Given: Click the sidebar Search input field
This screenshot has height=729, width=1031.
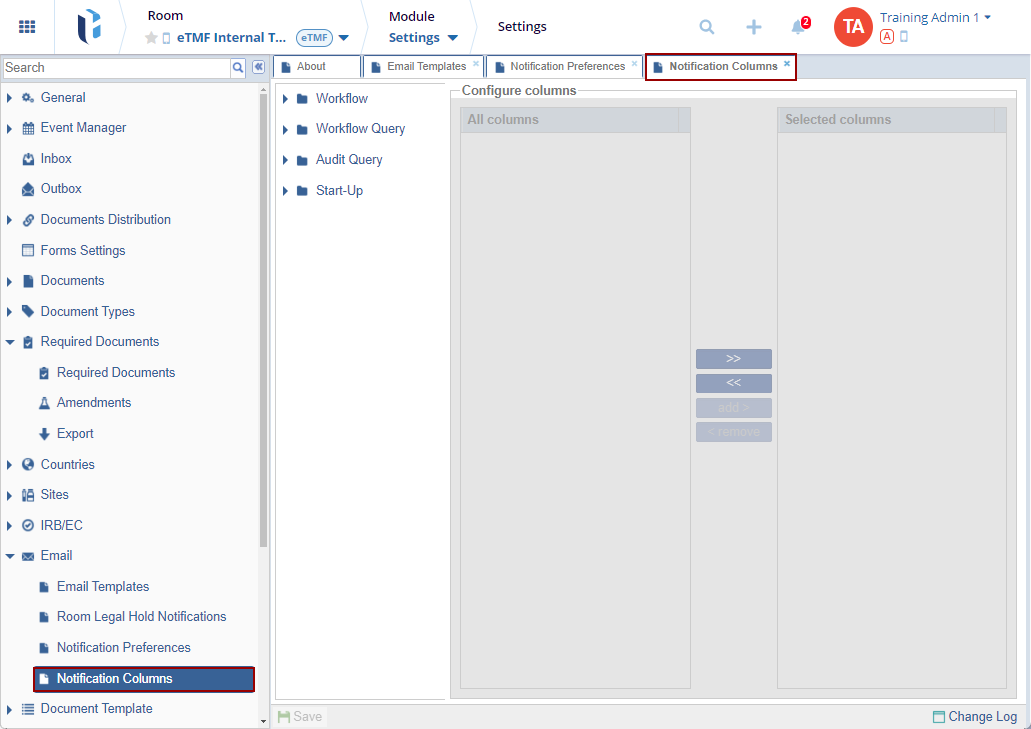Looking at the screenshot, I should [x=116, y=67].
